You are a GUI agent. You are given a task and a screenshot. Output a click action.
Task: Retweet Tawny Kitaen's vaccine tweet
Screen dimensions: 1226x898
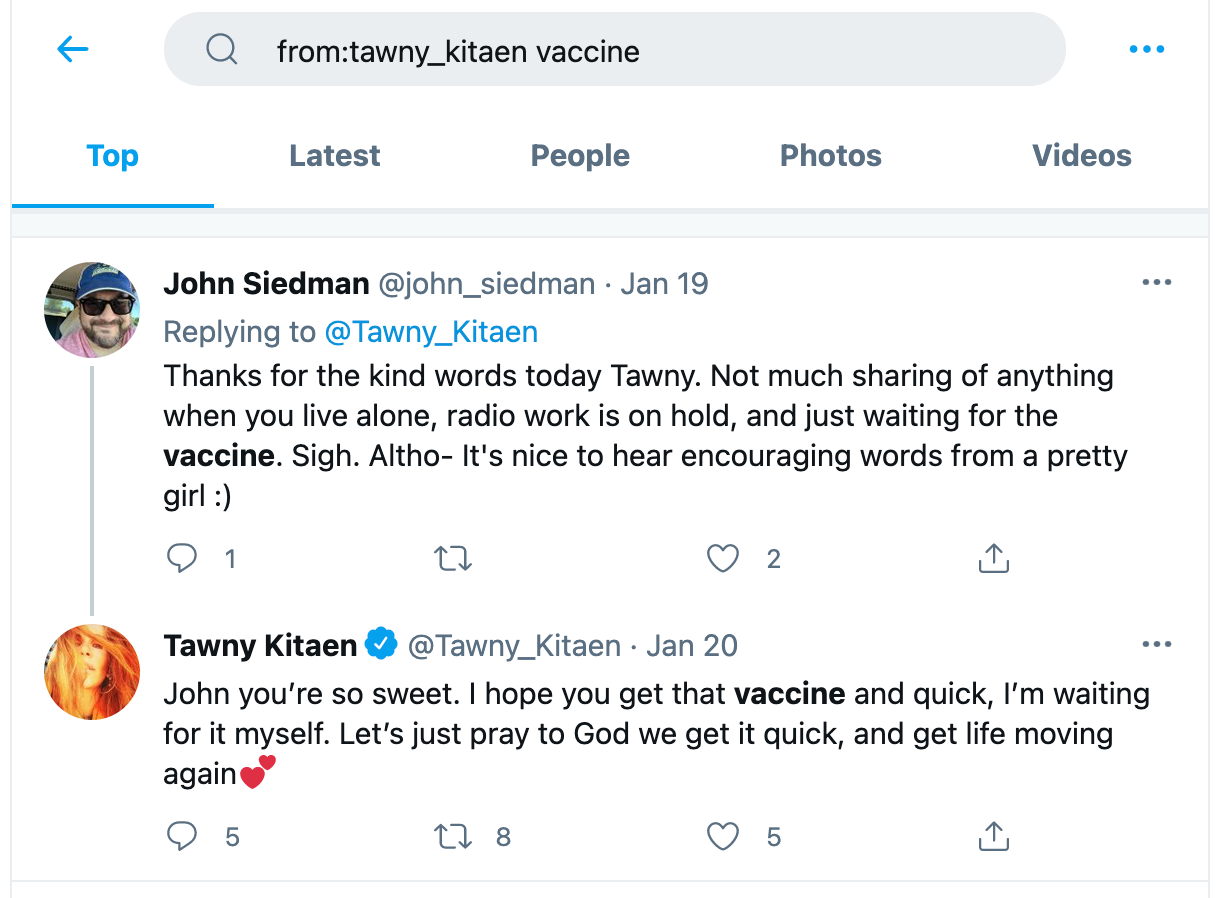coord(453,836)
